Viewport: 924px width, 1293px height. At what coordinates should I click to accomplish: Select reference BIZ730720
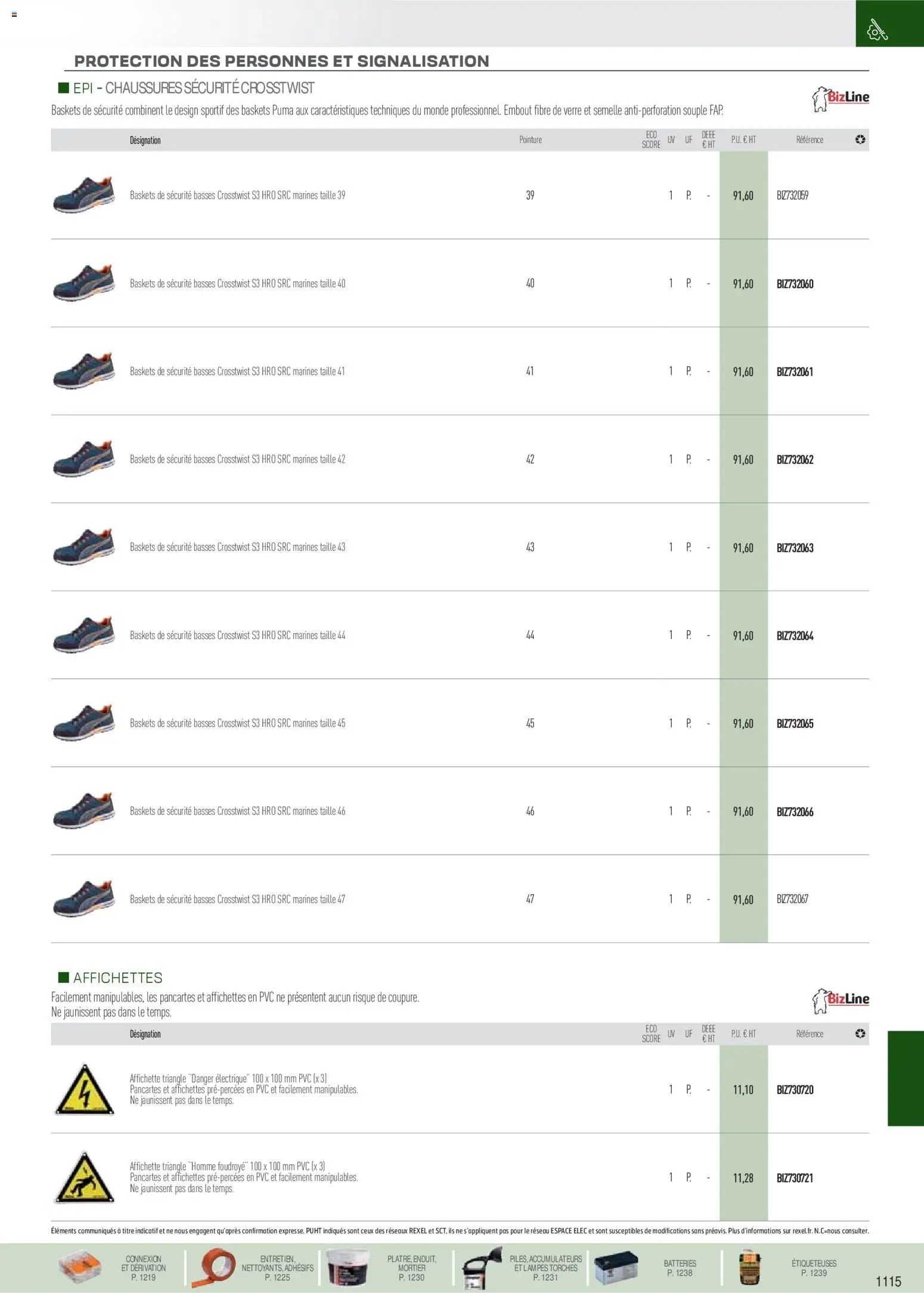pos(795,1090)
